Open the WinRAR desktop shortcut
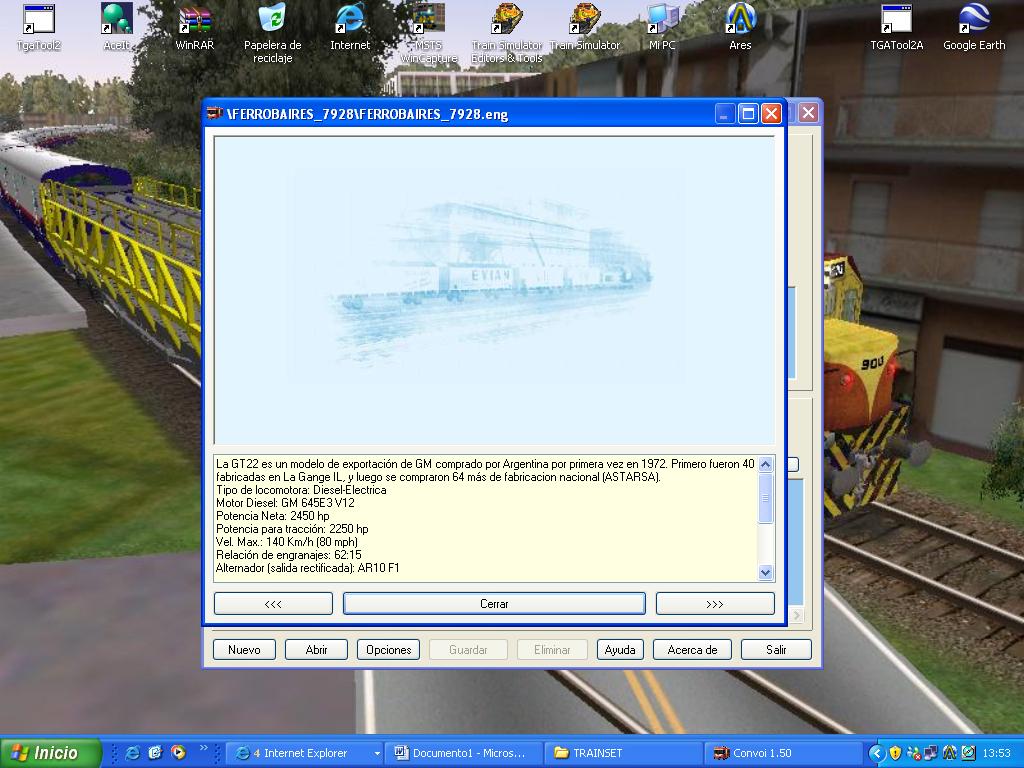The height and width of the screenshot is (768, 1024). [195, 20]
